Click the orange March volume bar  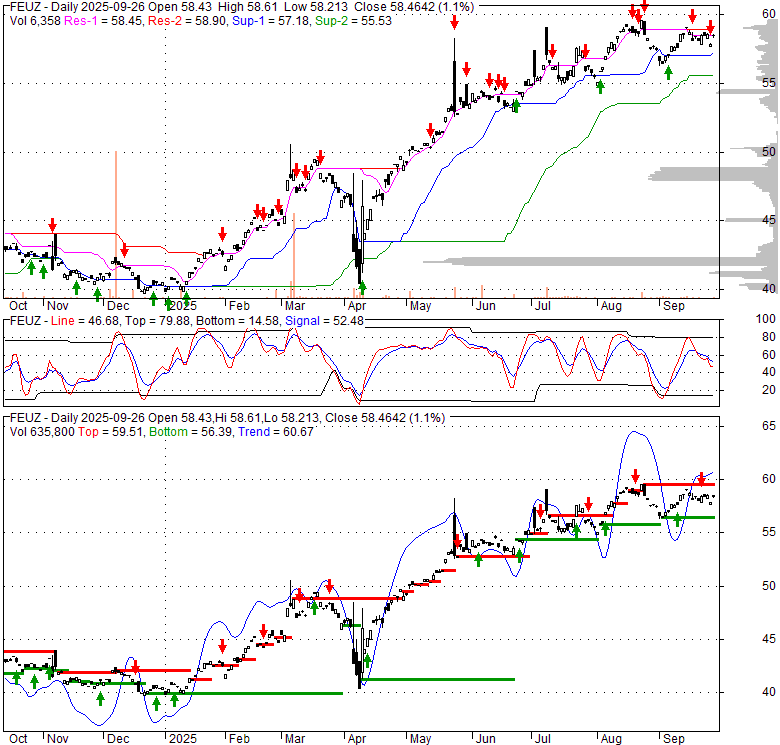pyautogui.click(x=294, y=255)
